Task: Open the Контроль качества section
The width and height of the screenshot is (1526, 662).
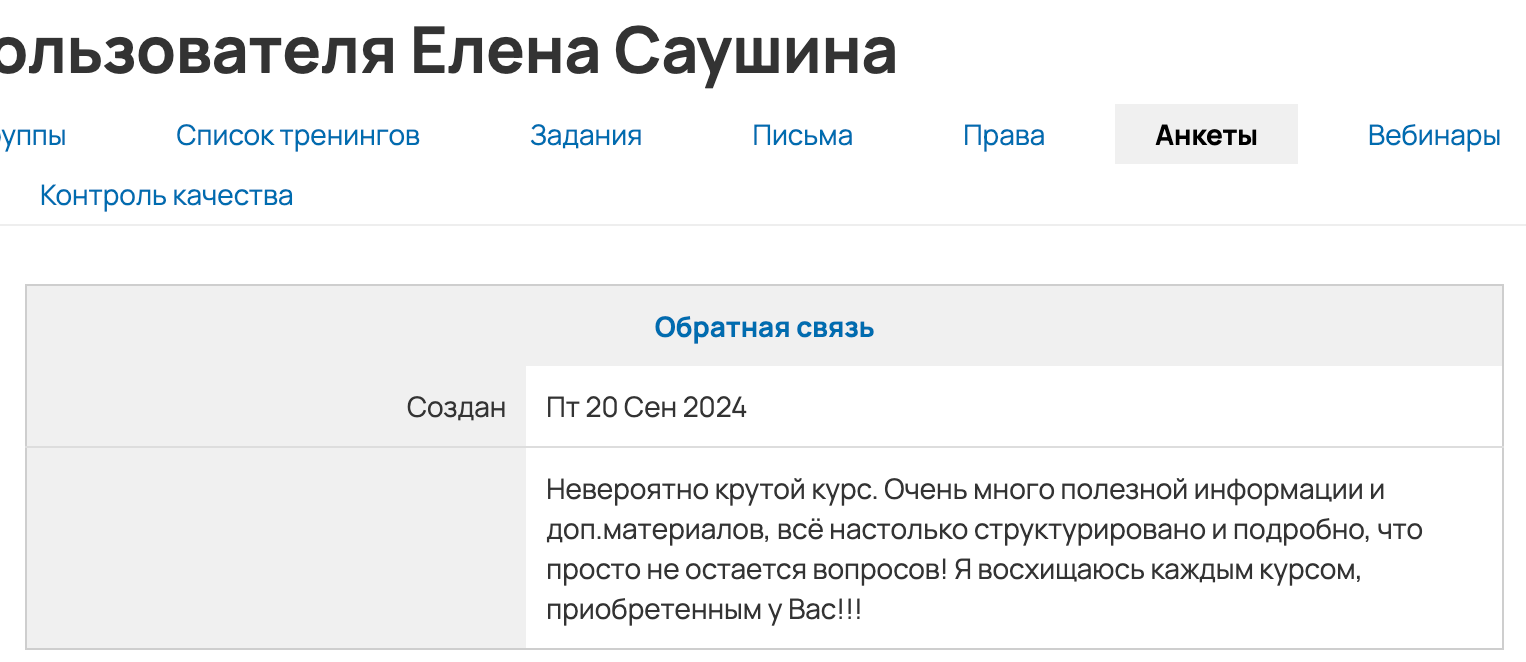Action: (x=167, y=194)
